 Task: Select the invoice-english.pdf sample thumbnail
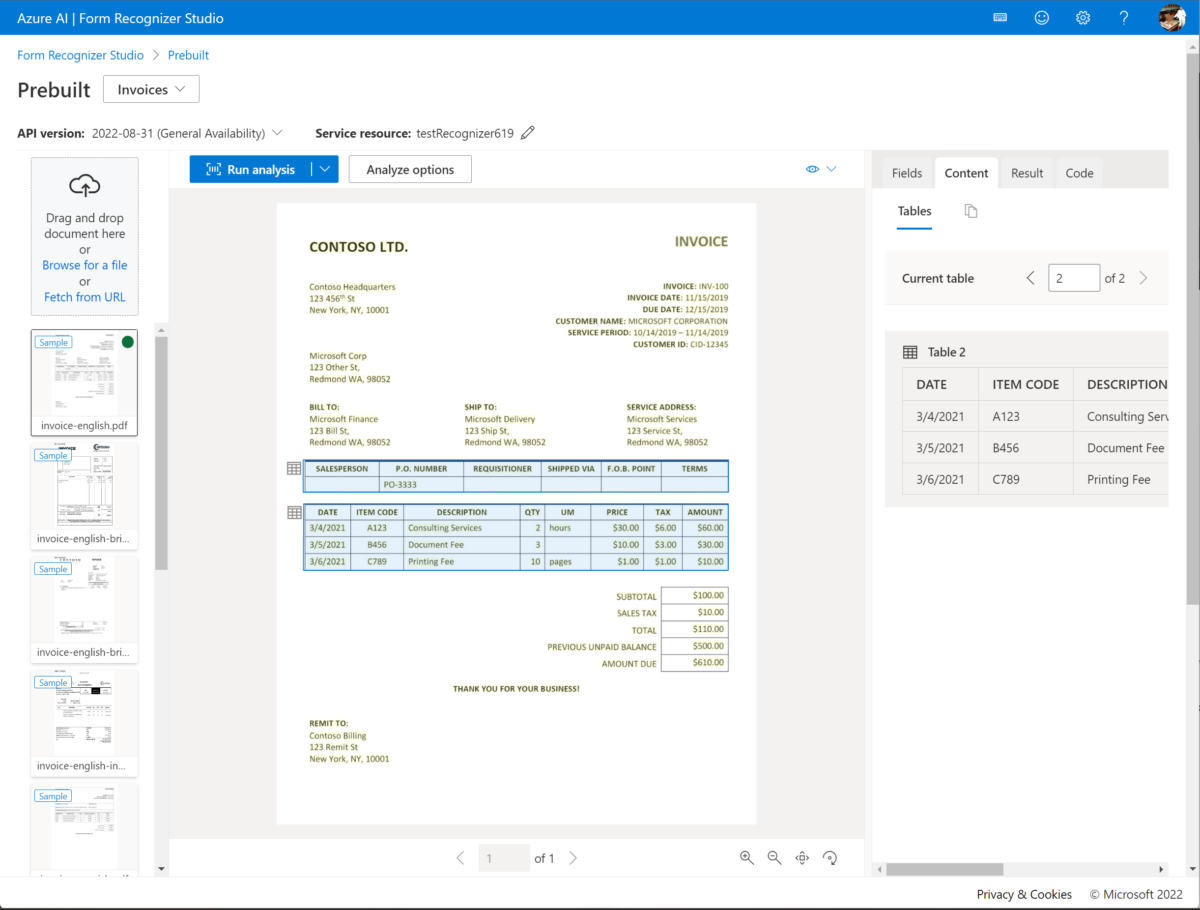84,383
